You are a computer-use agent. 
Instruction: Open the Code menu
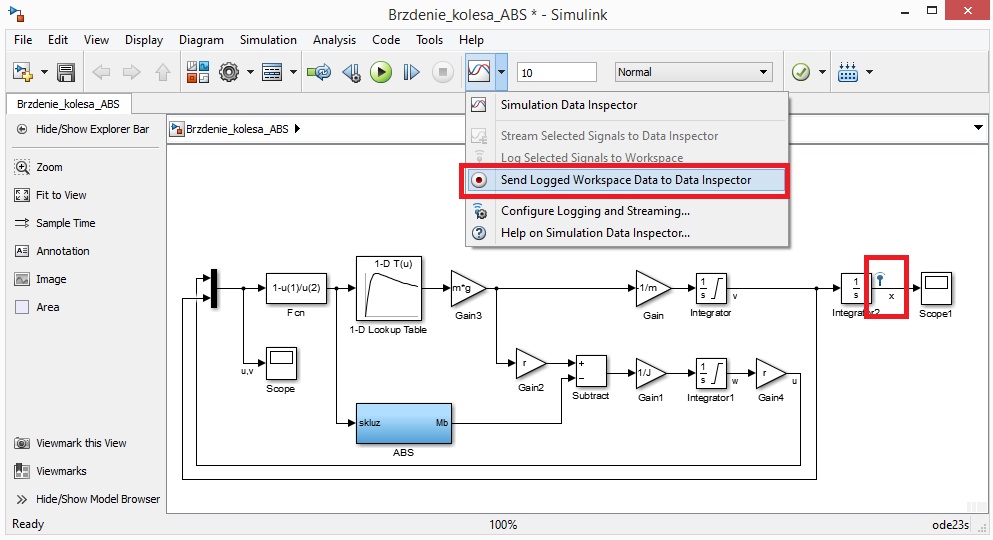coord(386,40)
